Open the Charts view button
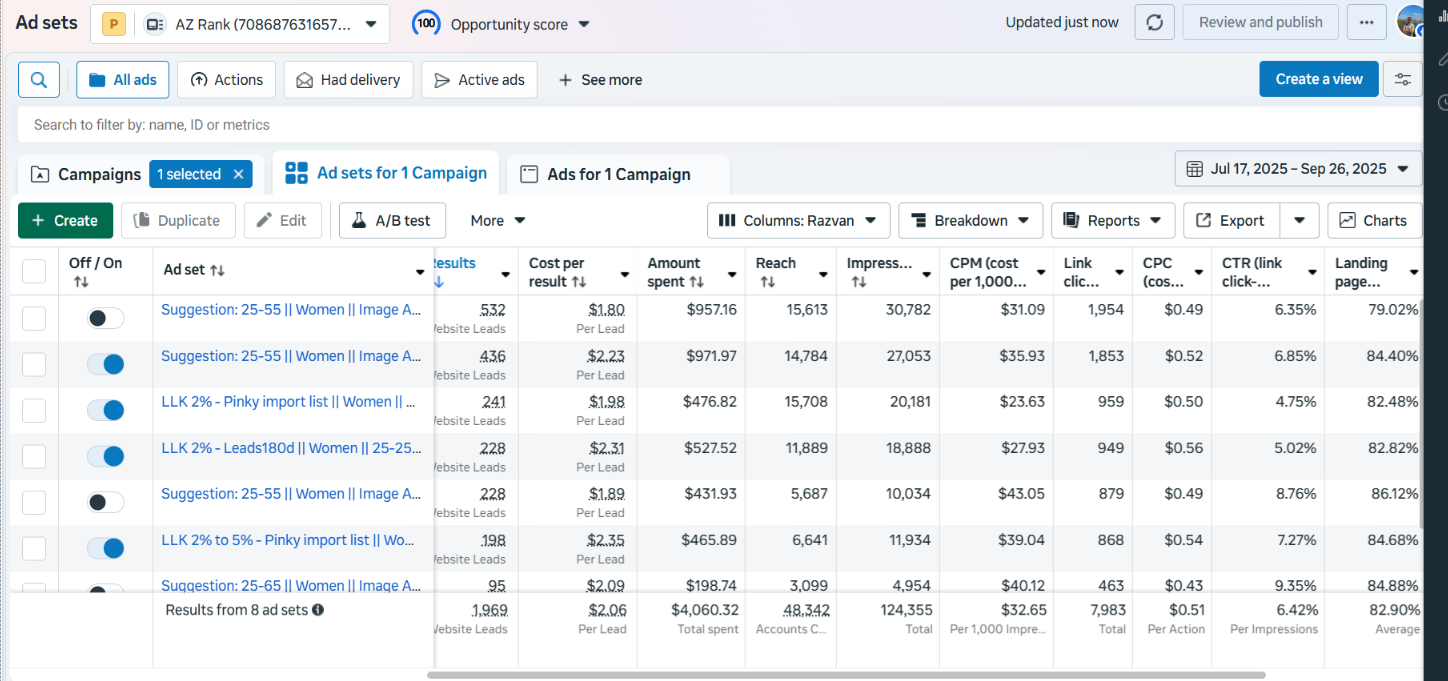Viewport: 1448px width, 681px height. (x=1374, y=220)
